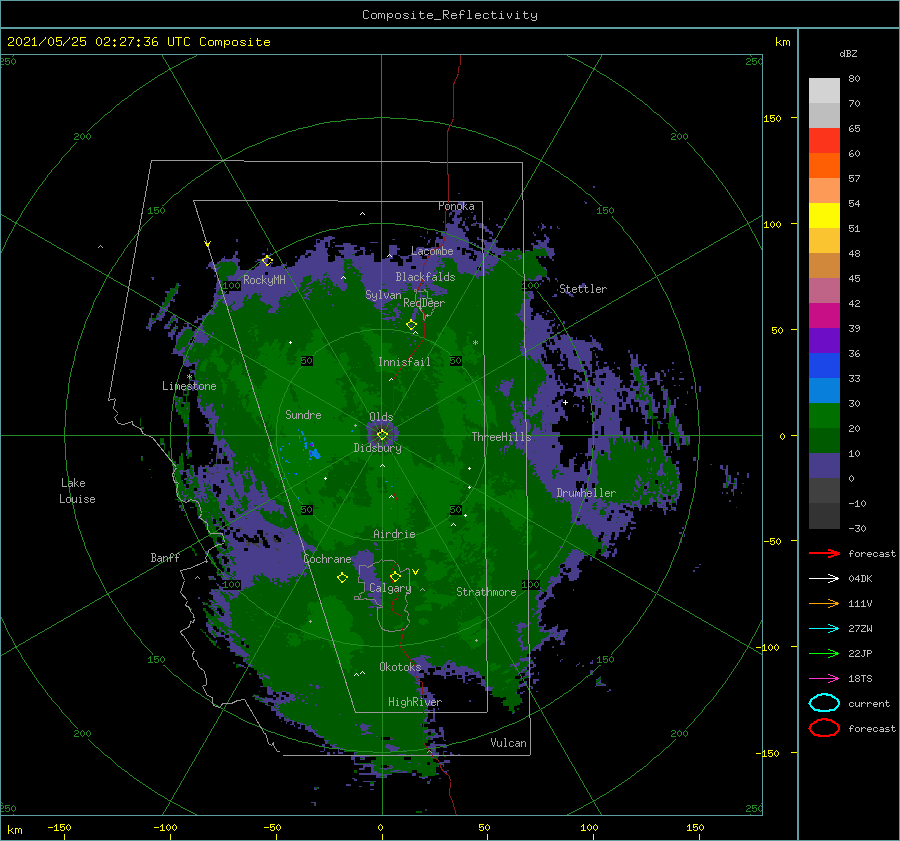900x841 pixels.
Task: Click the Okotoks label on the map
Action: [x=400, y=666]
